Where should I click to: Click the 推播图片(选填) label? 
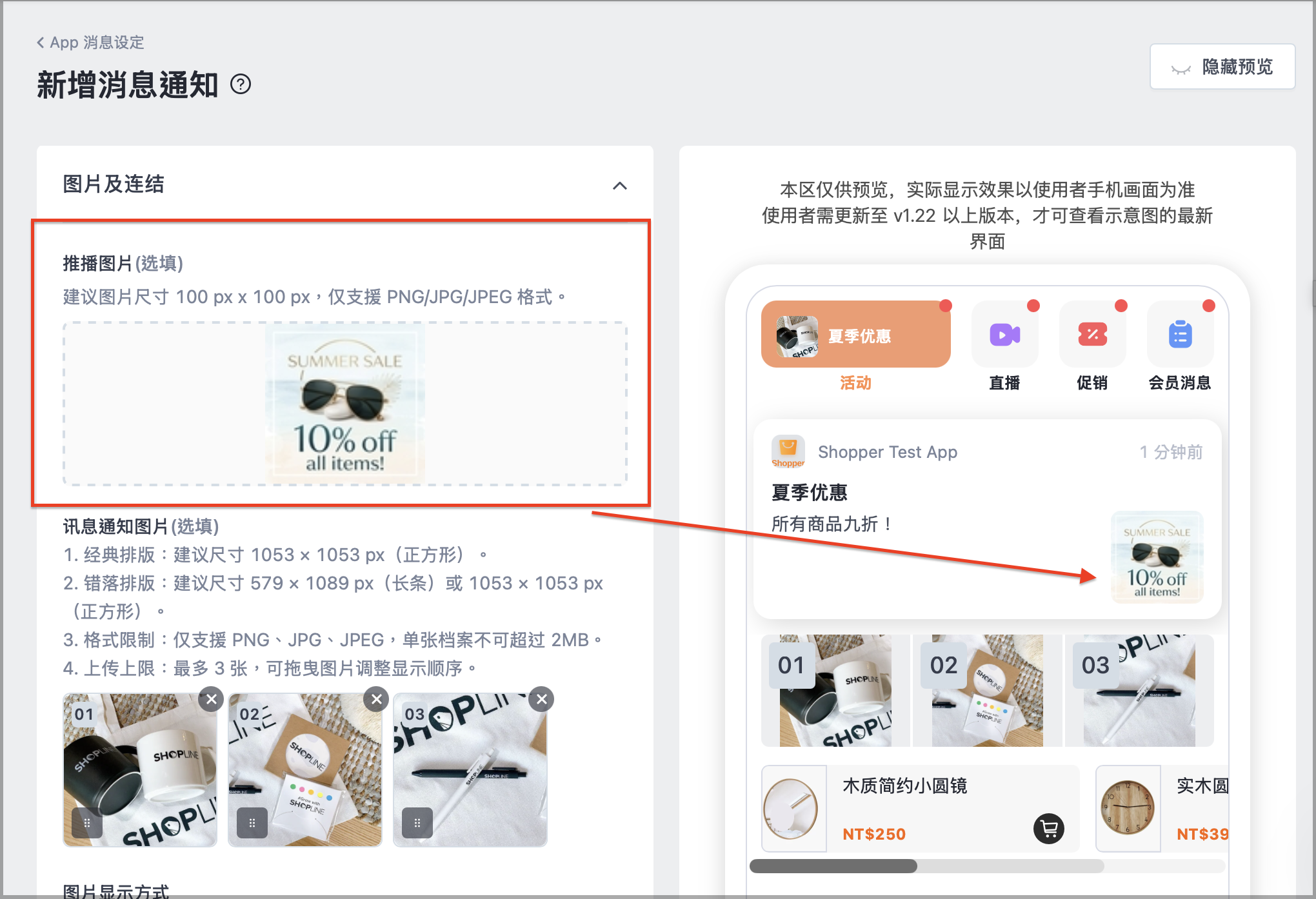pyautogui.click(x=123, y=263)
